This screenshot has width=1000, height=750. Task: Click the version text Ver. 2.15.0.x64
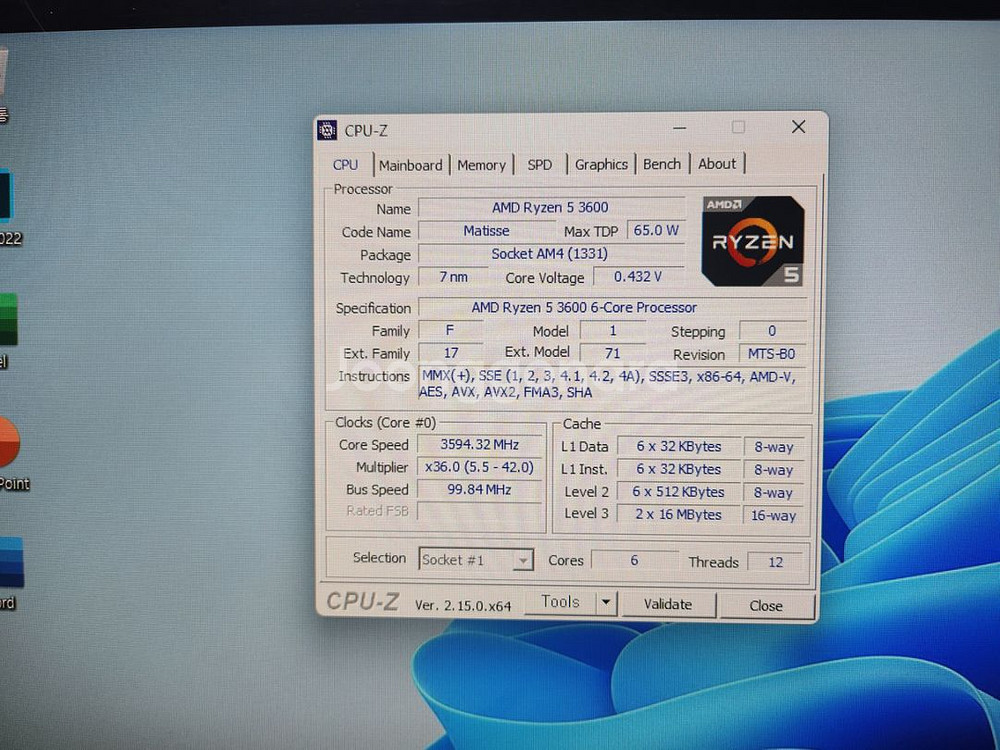(x=463, y=605)
